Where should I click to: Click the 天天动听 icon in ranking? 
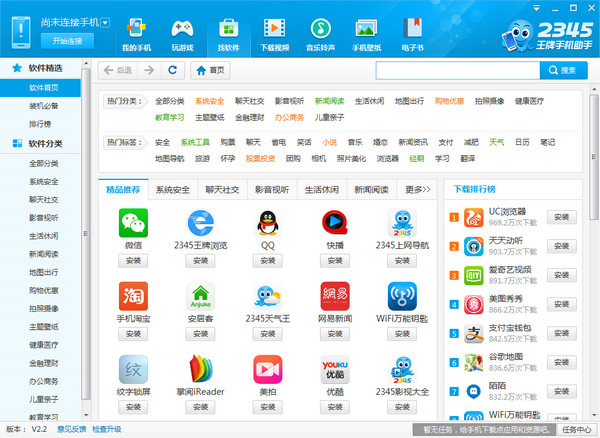474,247
